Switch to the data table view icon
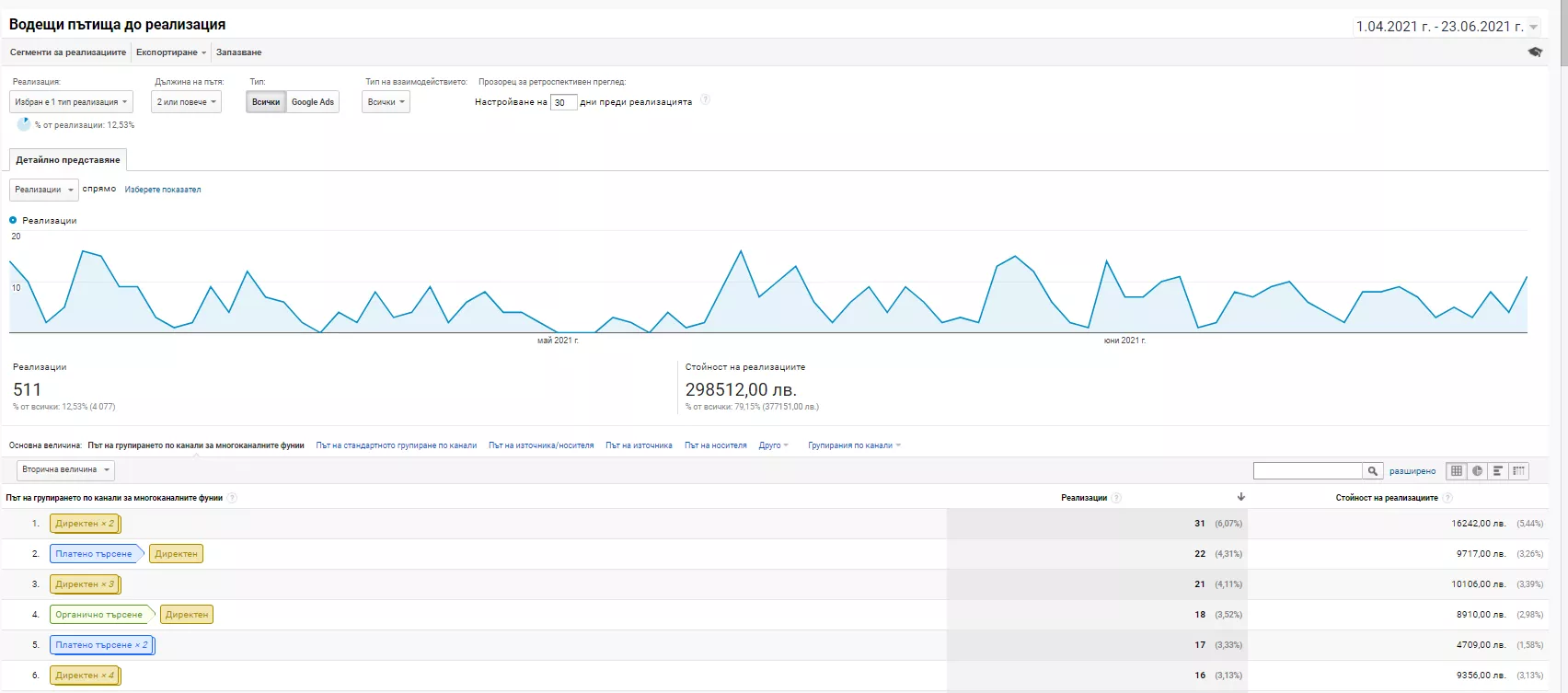The image size is (1568, 693). (x=1457, y=471)
